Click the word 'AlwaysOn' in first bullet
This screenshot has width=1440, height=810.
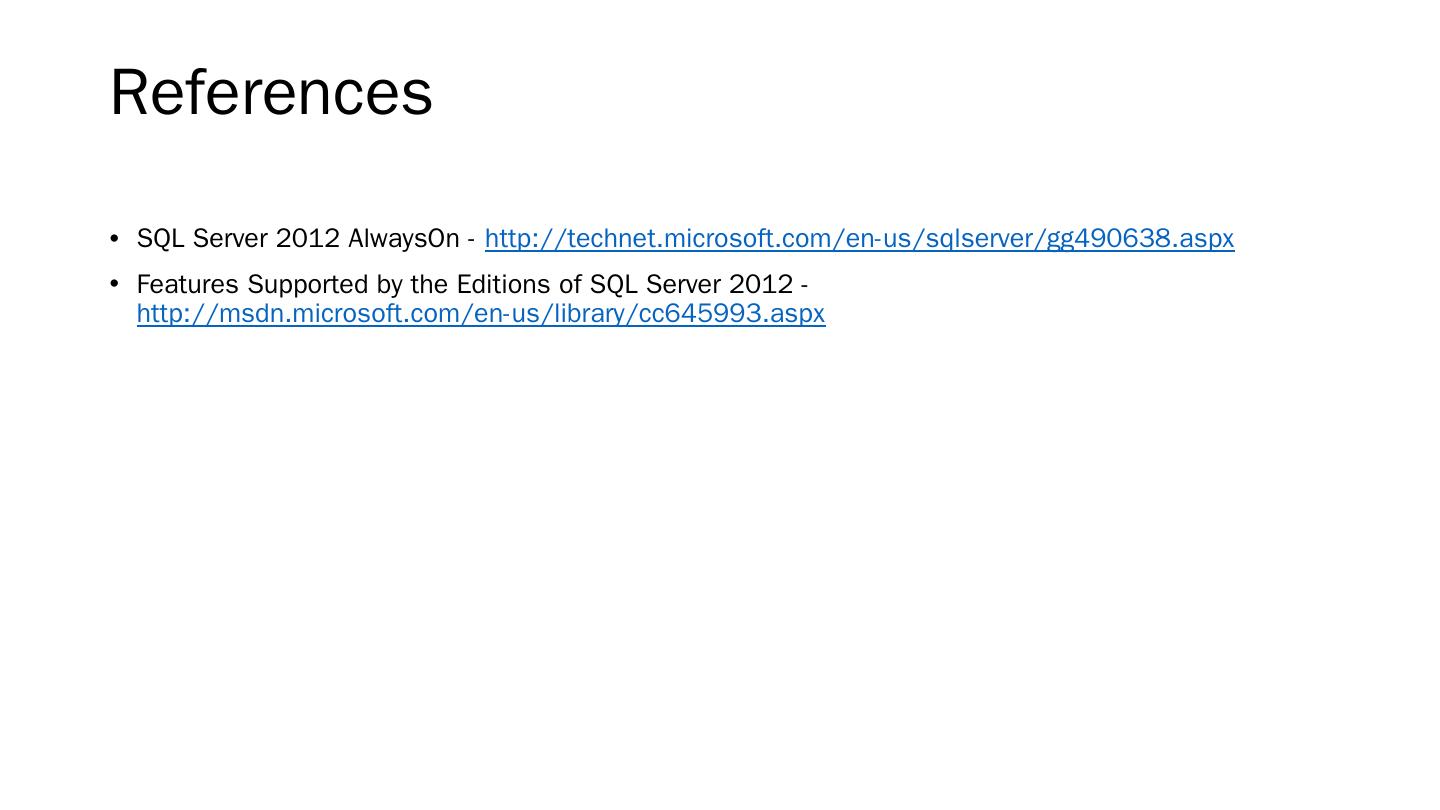(403, 239)
